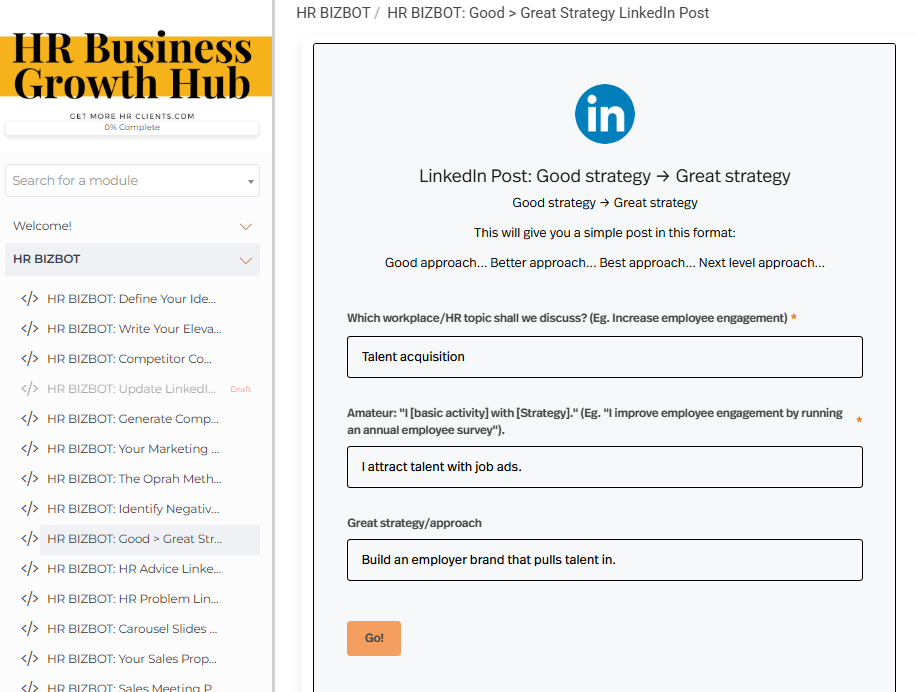
Task: Open HR BIZBOT: HR Problem Lin... lesson
Action: tap(133, 599)
